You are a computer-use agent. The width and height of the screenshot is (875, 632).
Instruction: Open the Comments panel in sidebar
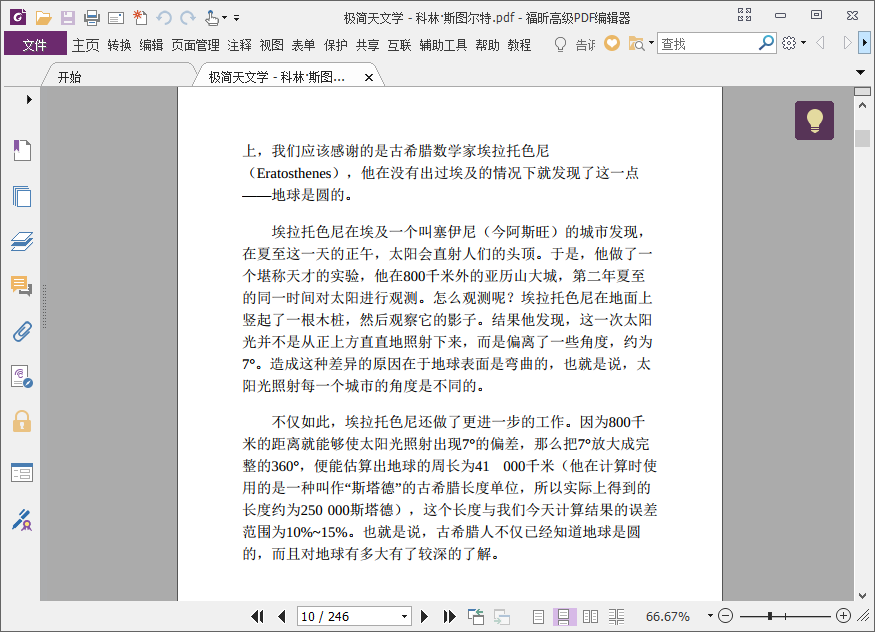coord(22,286)
